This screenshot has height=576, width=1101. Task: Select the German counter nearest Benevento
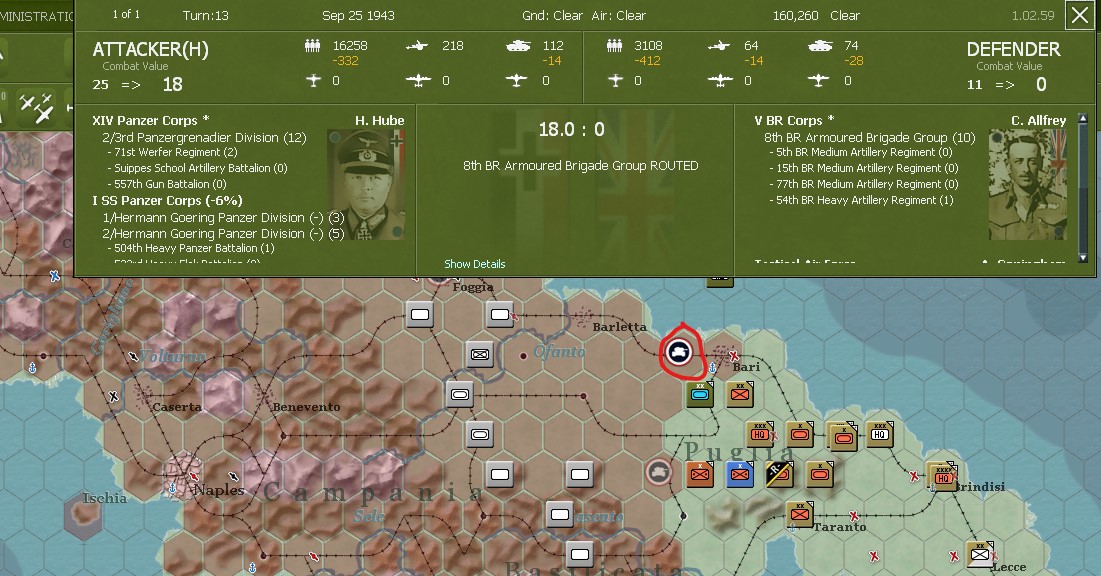click(x=460, y=394)
